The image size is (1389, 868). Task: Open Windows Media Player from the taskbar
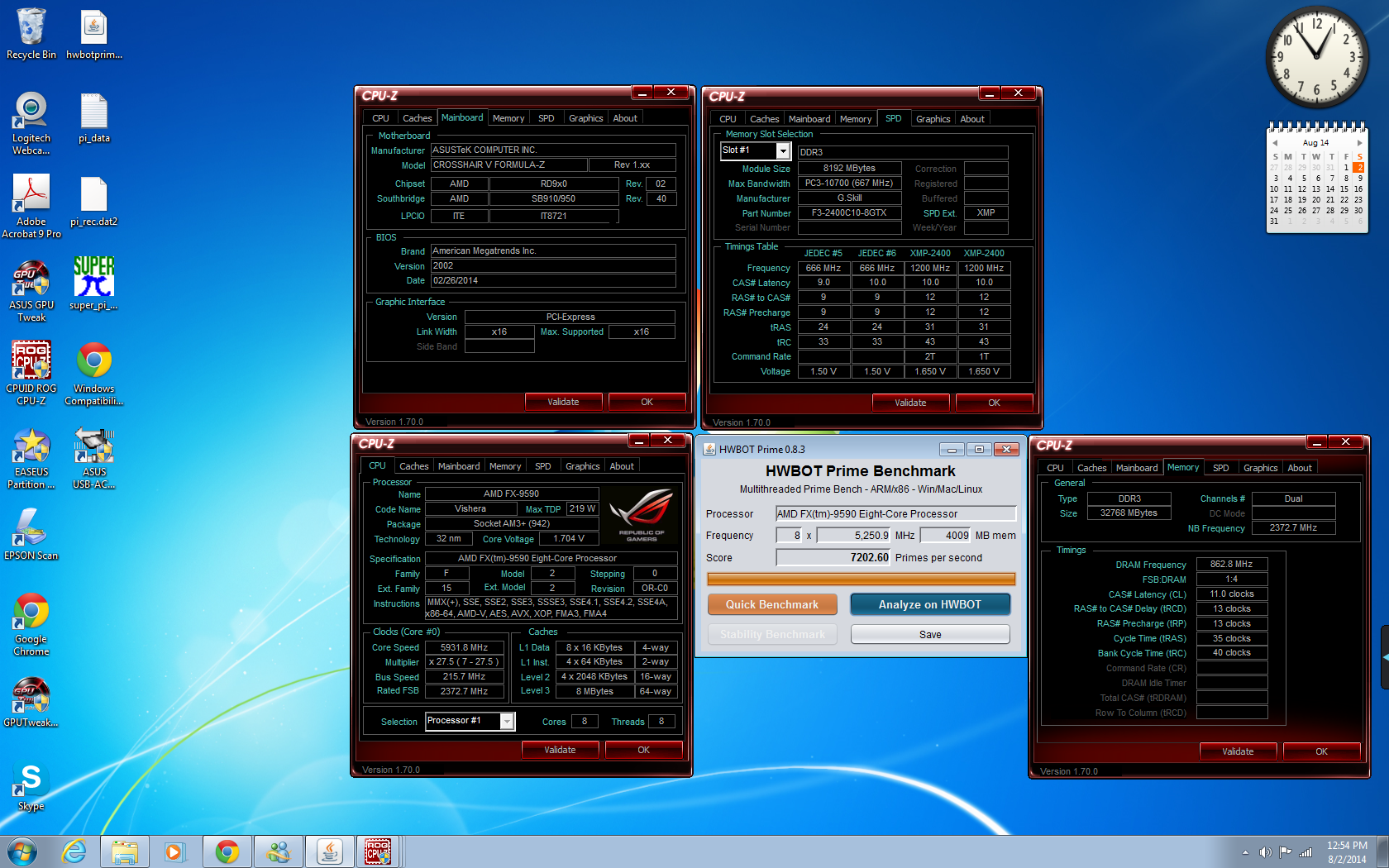[x=174, y=851]
